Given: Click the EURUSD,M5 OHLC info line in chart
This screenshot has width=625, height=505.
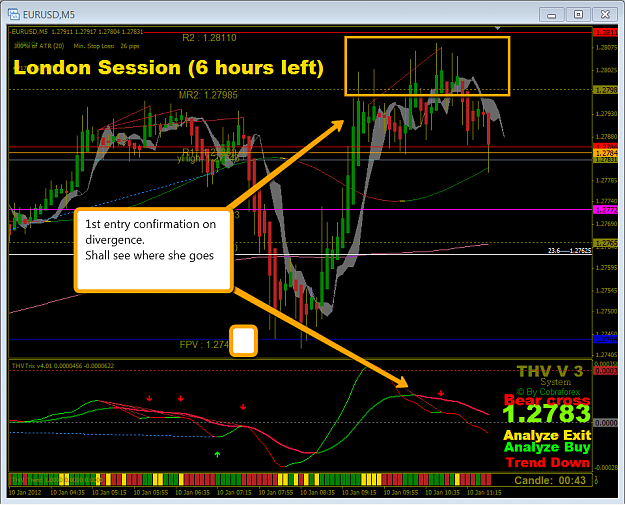Looking at the screenshot, I should point(77,31).
